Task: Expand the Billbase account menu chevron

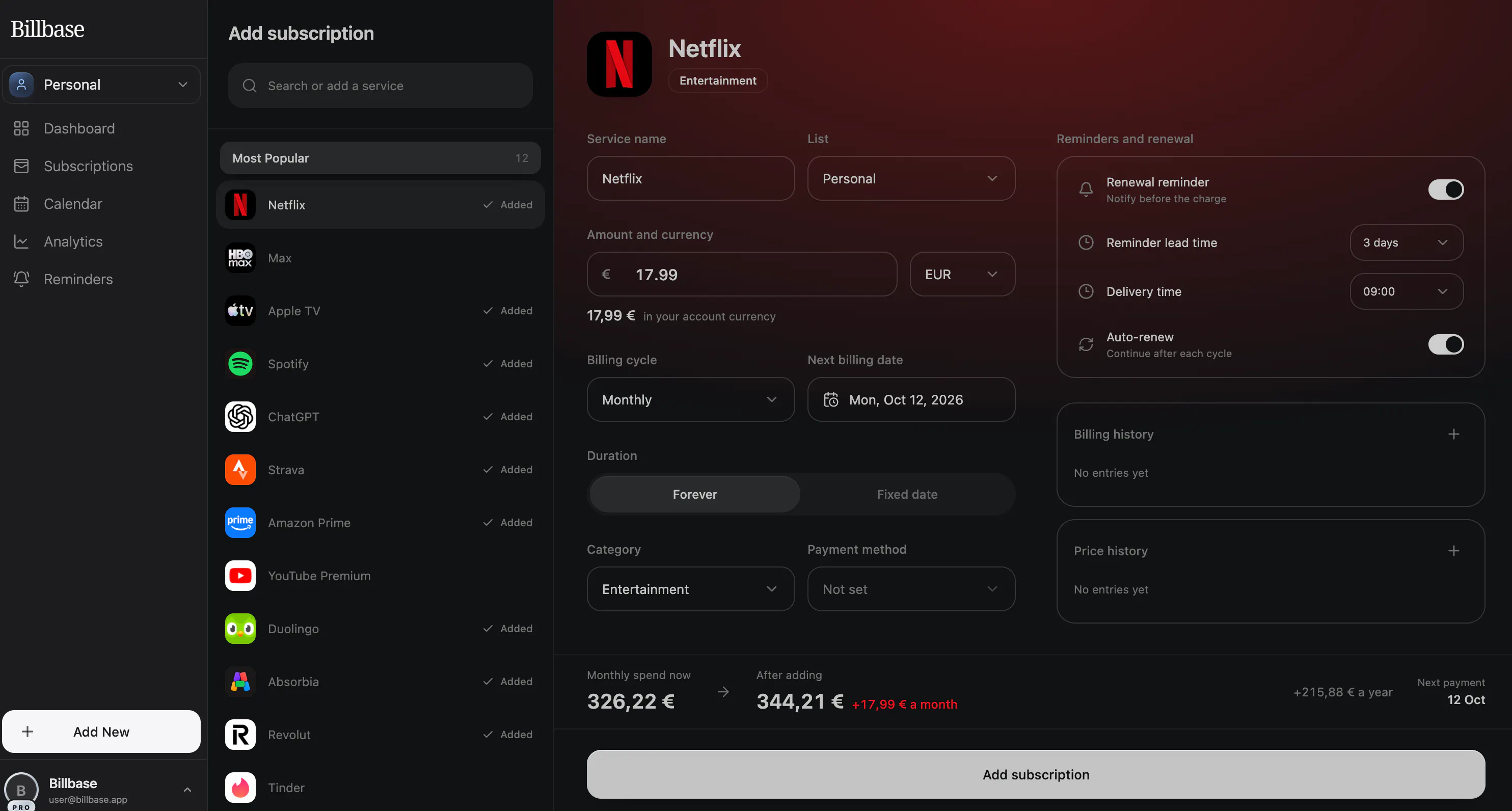Action: click(187, 790)
